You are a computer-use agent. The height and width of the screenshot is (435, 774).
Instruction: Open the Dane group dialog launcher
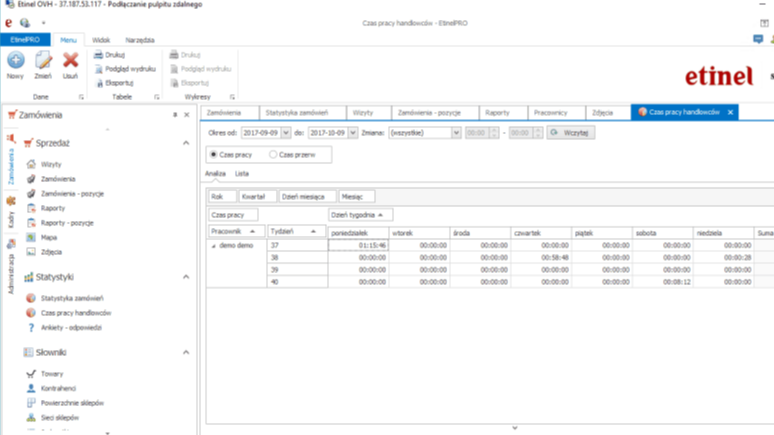coord(81,97)
